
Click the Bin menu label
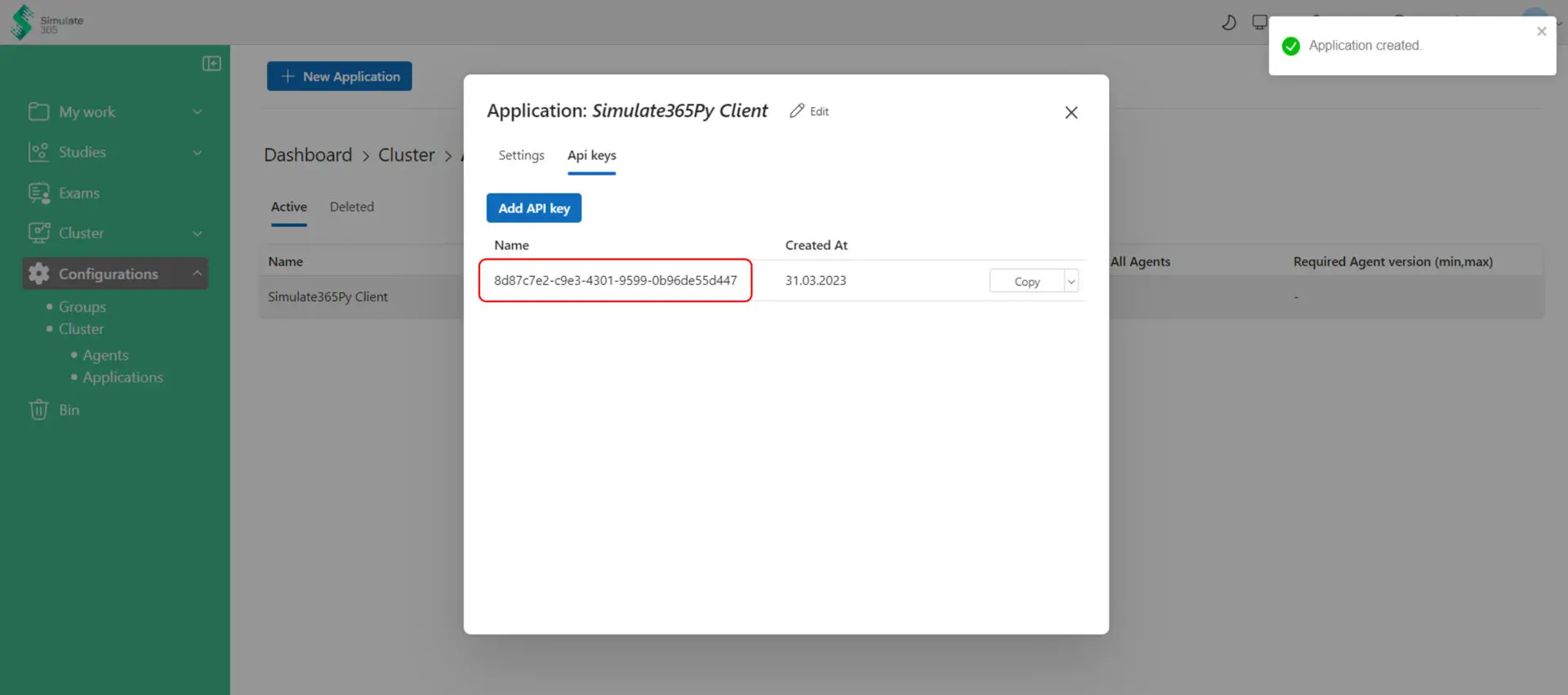tap(69, 410)
